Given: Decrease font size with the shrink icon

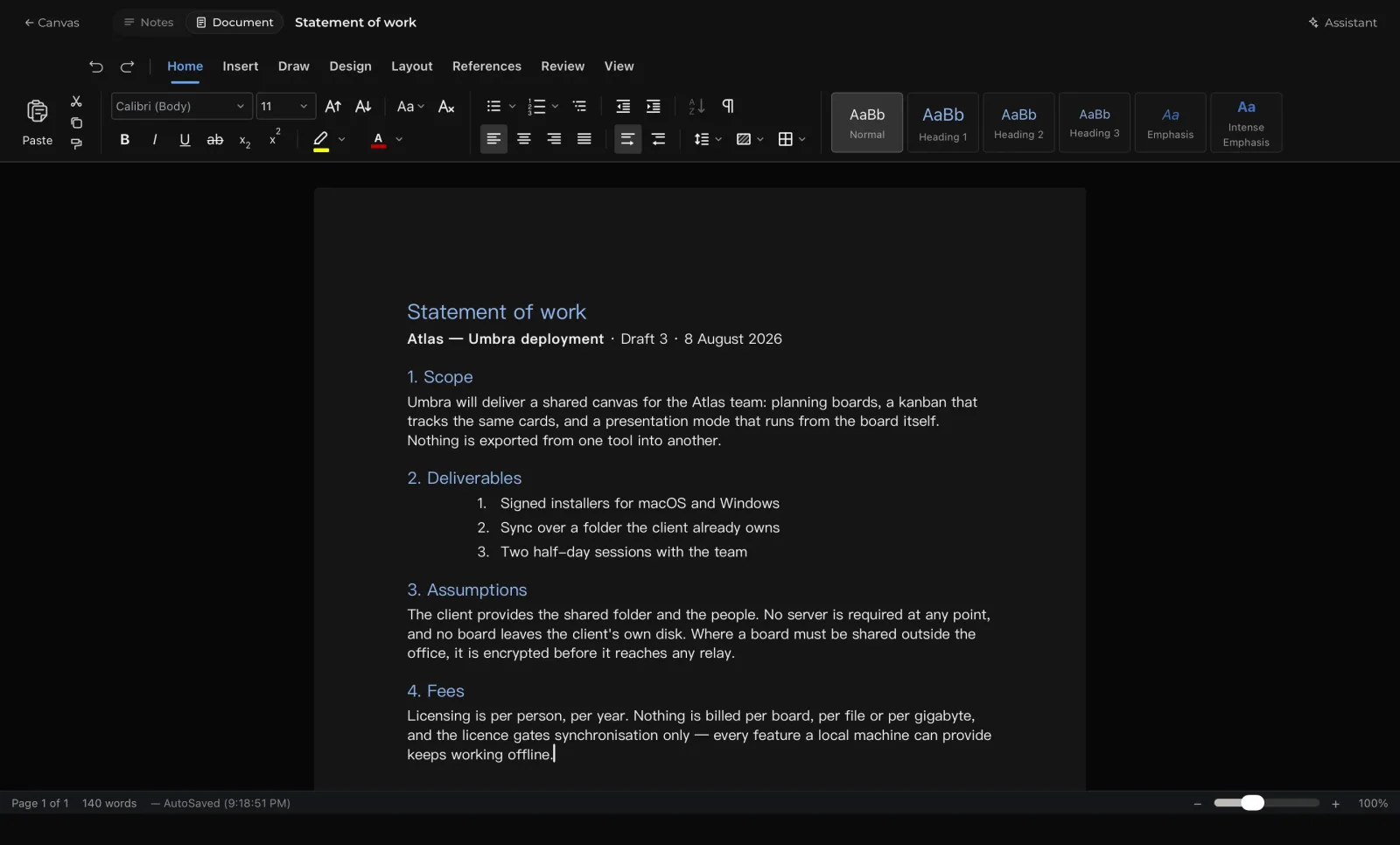Looking at the screenshot, I should [x=363, y=107].
